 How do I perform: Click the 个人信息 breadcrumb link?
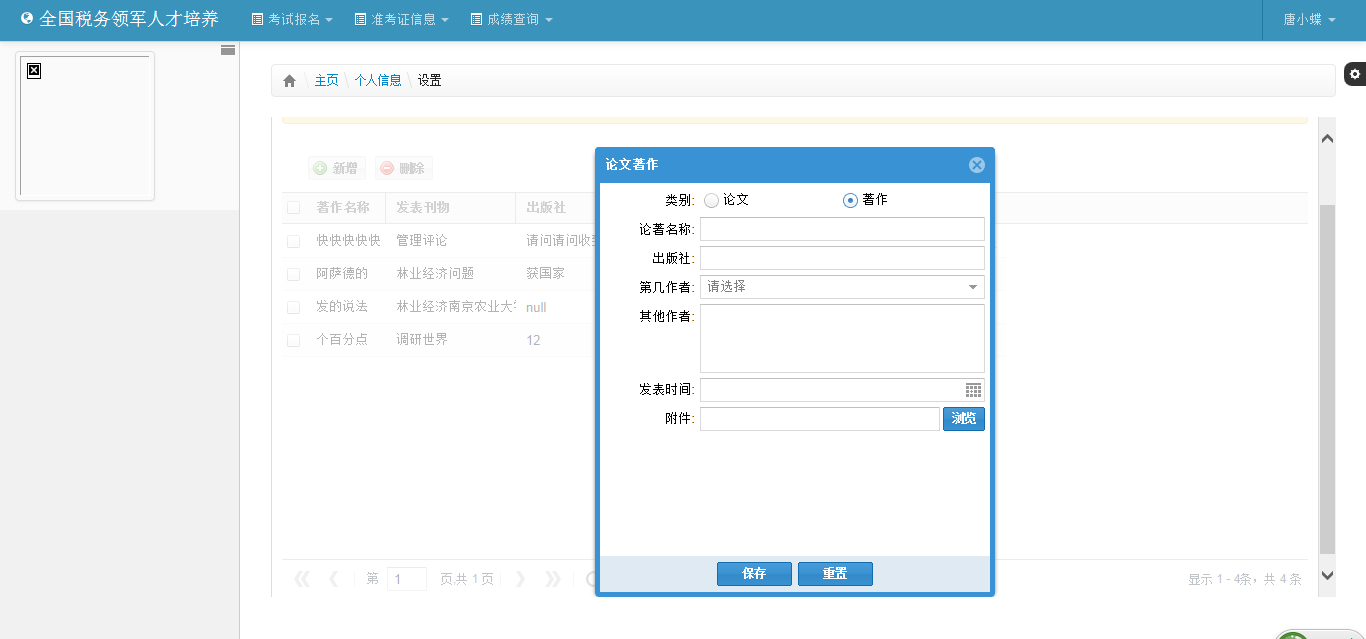(x=378, y=81)
